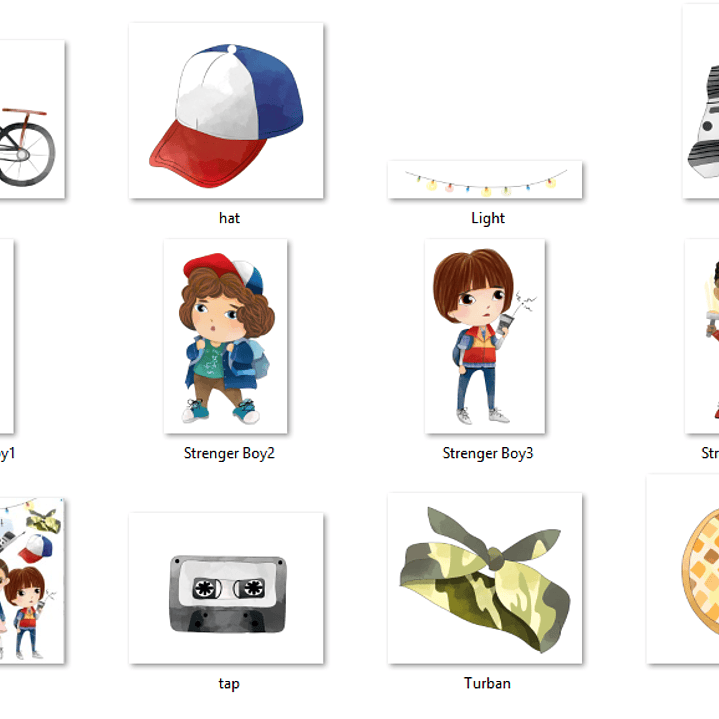Screen dimensions: 719x719
Task: Select the hat baseball cap thumbnail
Action: pyautogui.click(x=226, y=111)
